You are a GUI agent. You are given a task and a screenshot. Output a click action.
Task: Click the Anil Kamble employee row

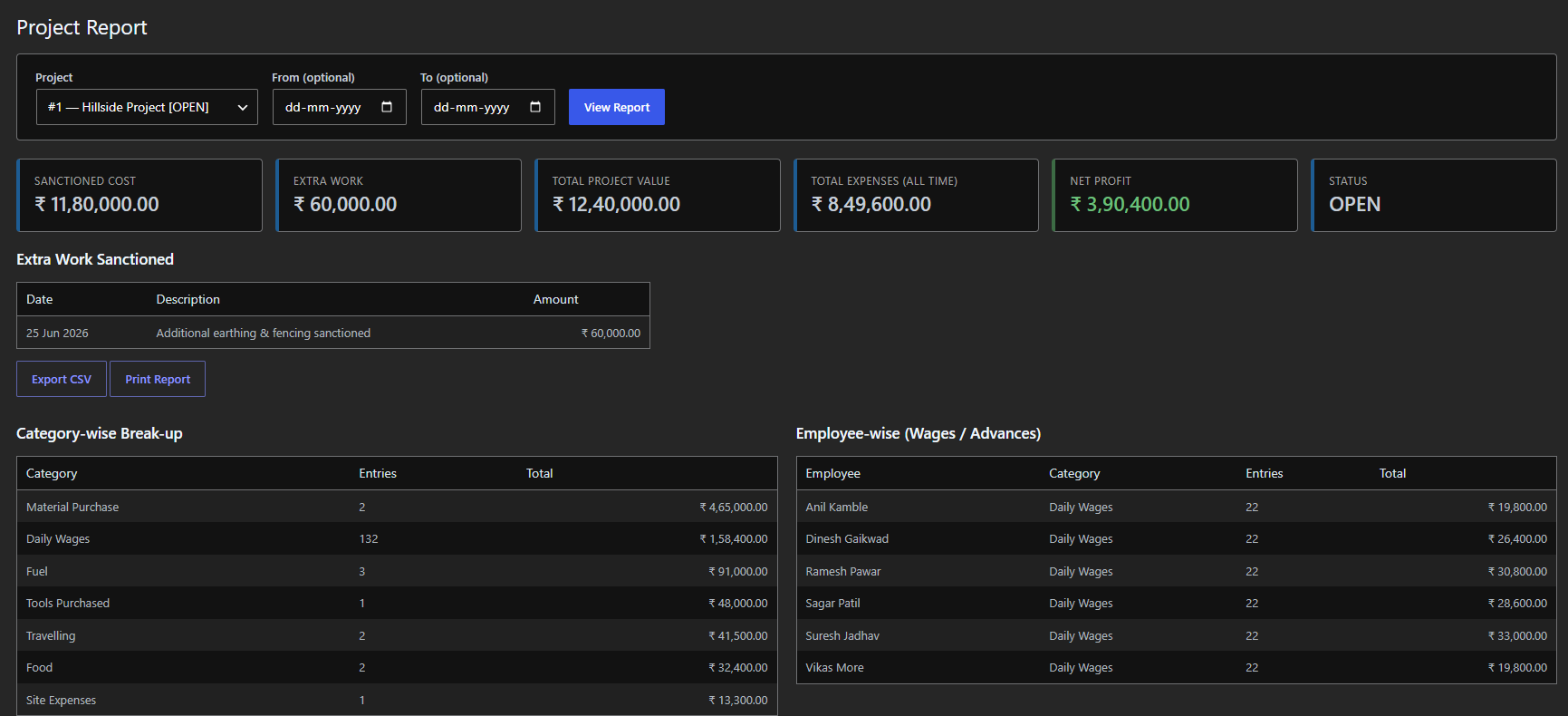click(x=1176, y=507)
